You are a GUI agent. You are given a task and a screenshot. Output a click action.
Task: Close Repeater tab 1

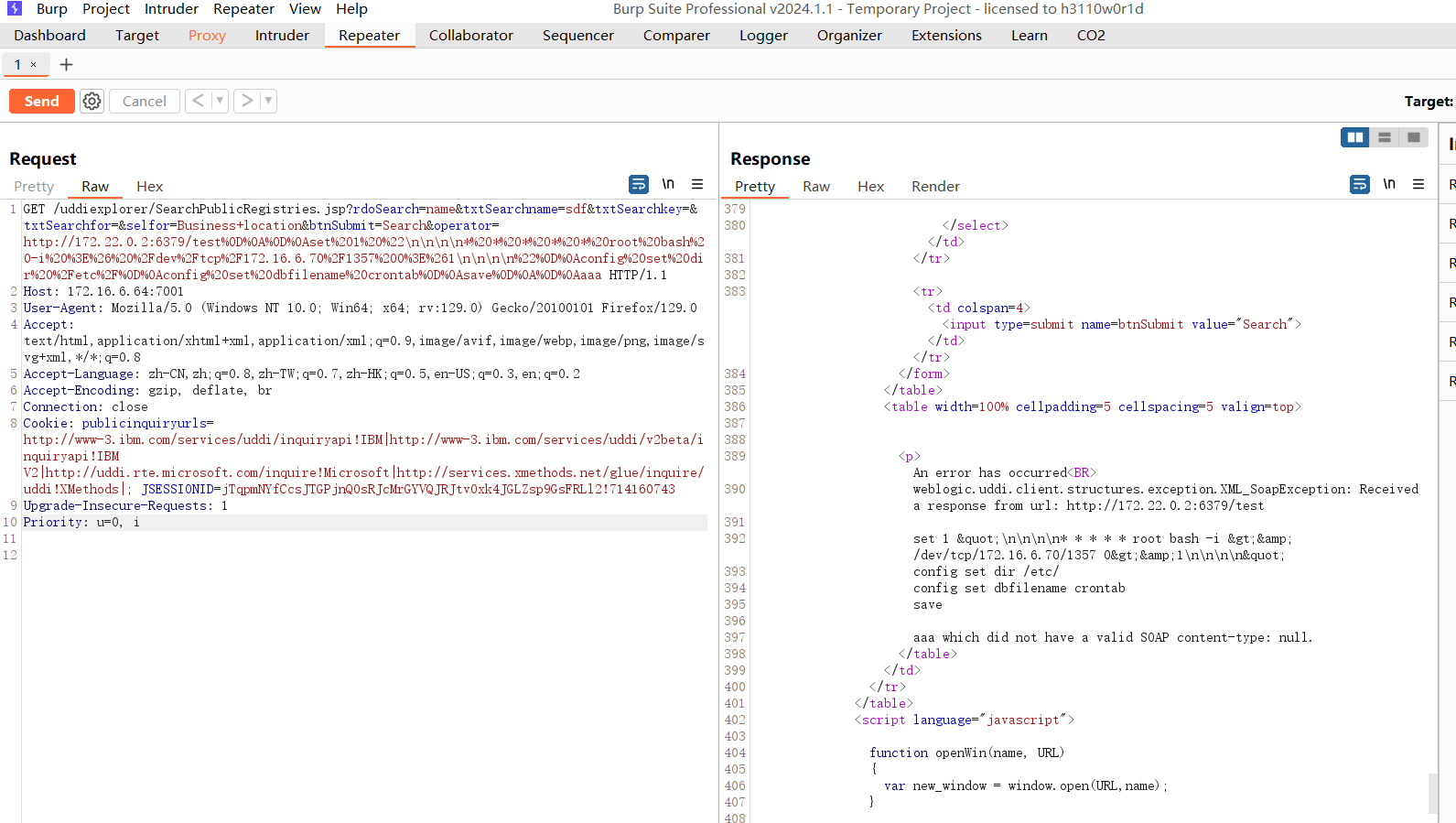coord(34,65)
